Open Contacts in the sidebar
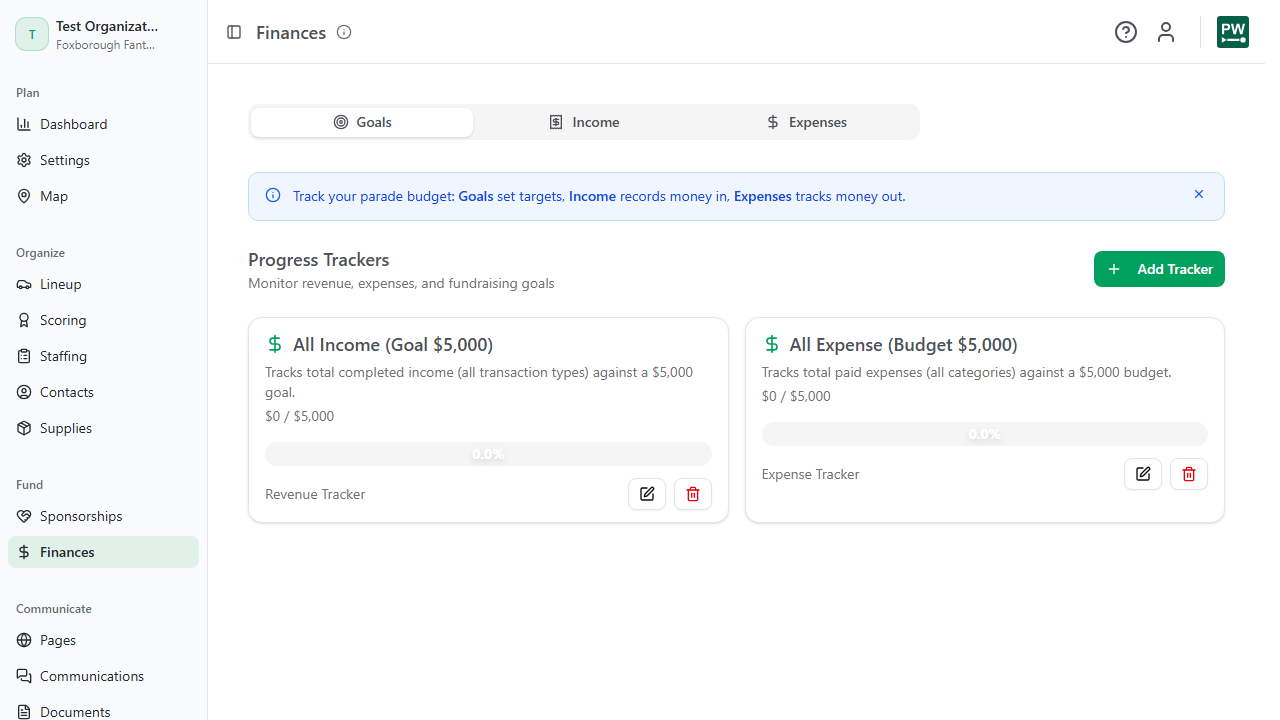 (x=103, y=392)
